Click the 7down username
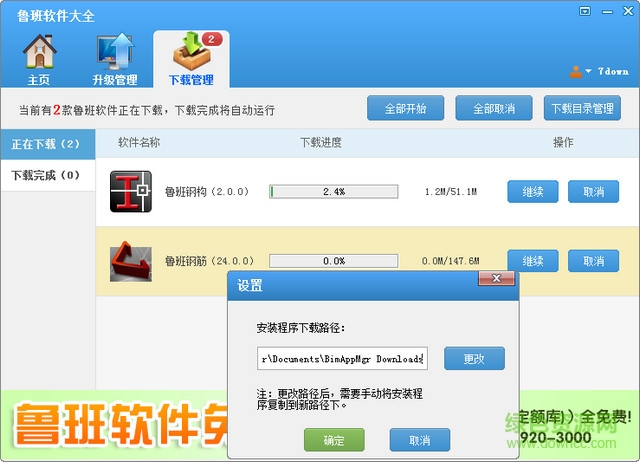The width and height of the screenshot is (640, 462). click(613, 71)
